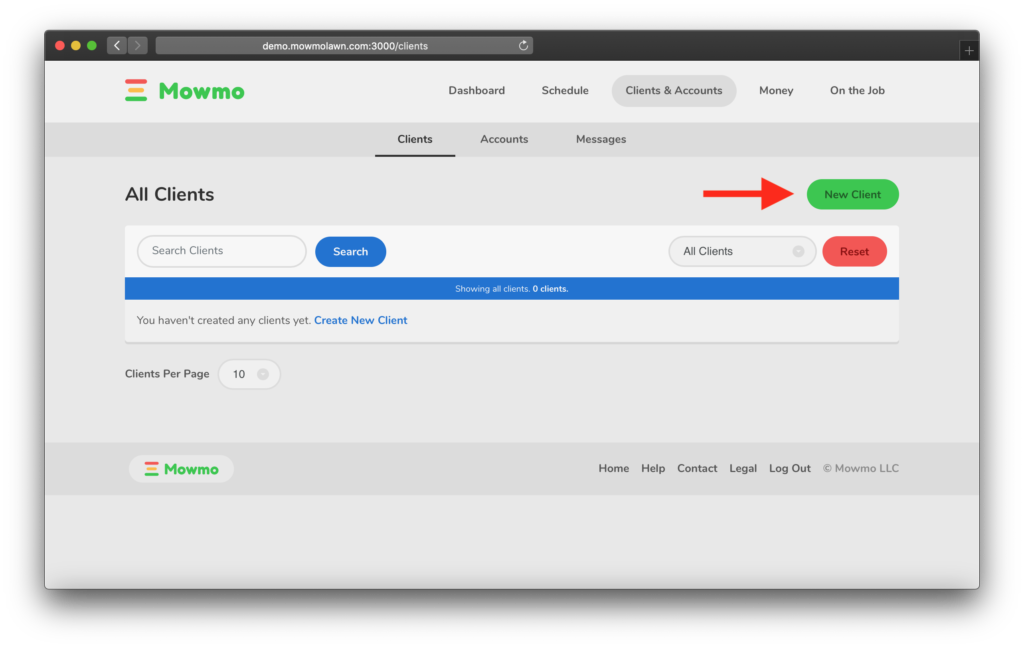Viewport: 1024px width, 648px height.
Task: Open the Help footer link
Action: click(653, 468)
